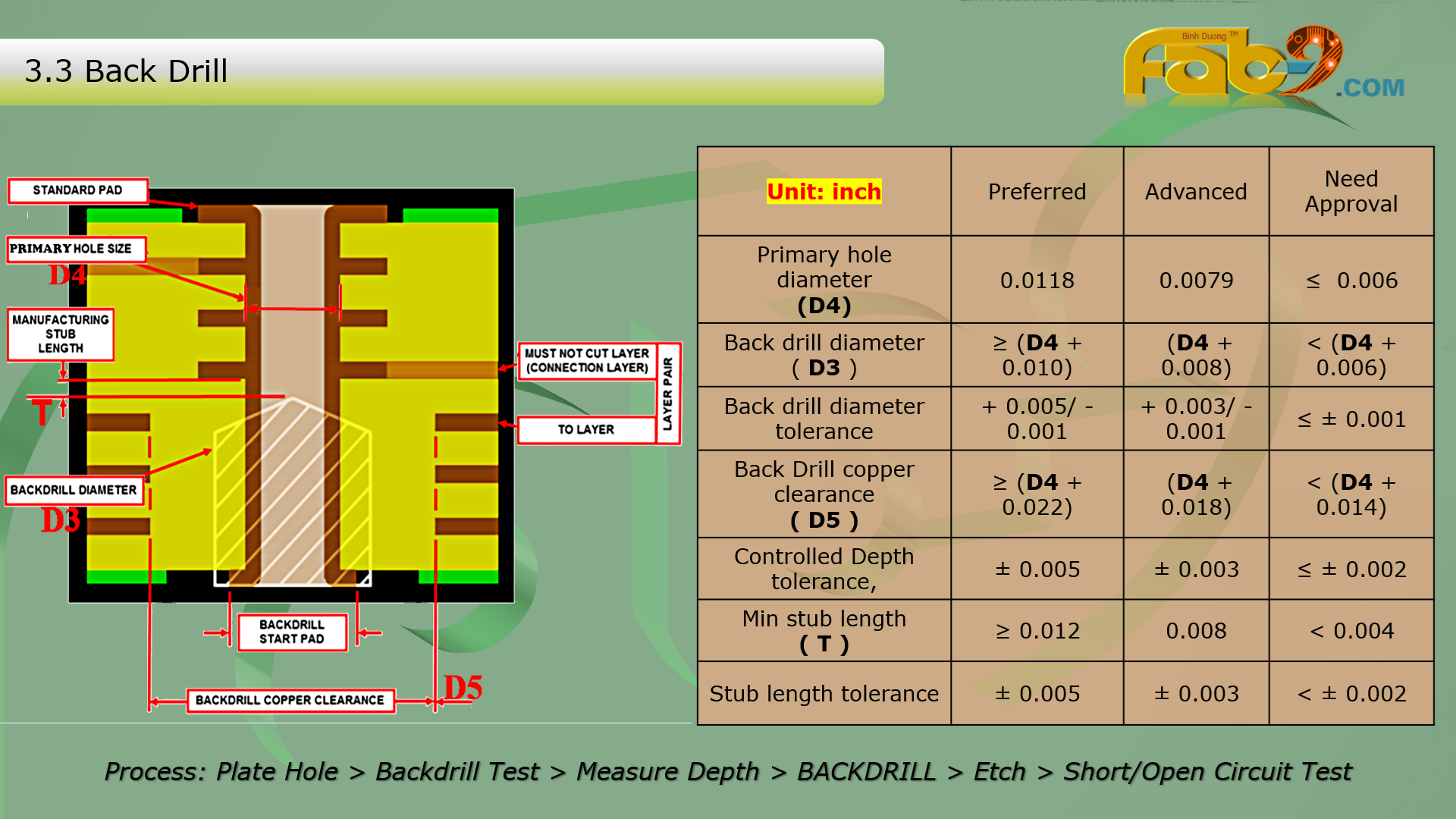The width and height of the screenshot is (1456, 819).
Task: Select the Need Approval column header
Action: [x=1351, y=191]
